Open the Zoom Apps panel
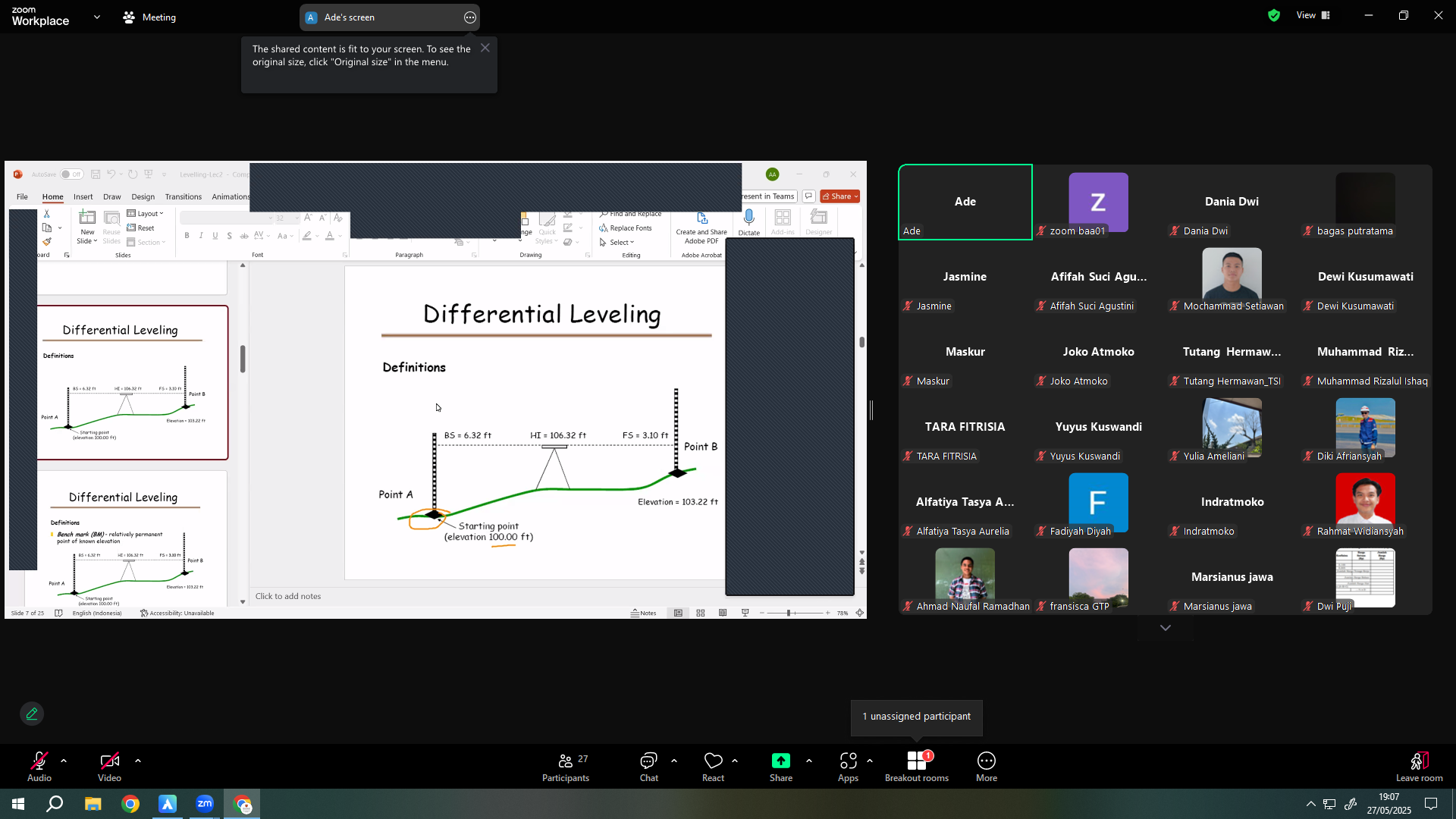The width and height of the screenshot is (1456, 819). click(848, 767)
